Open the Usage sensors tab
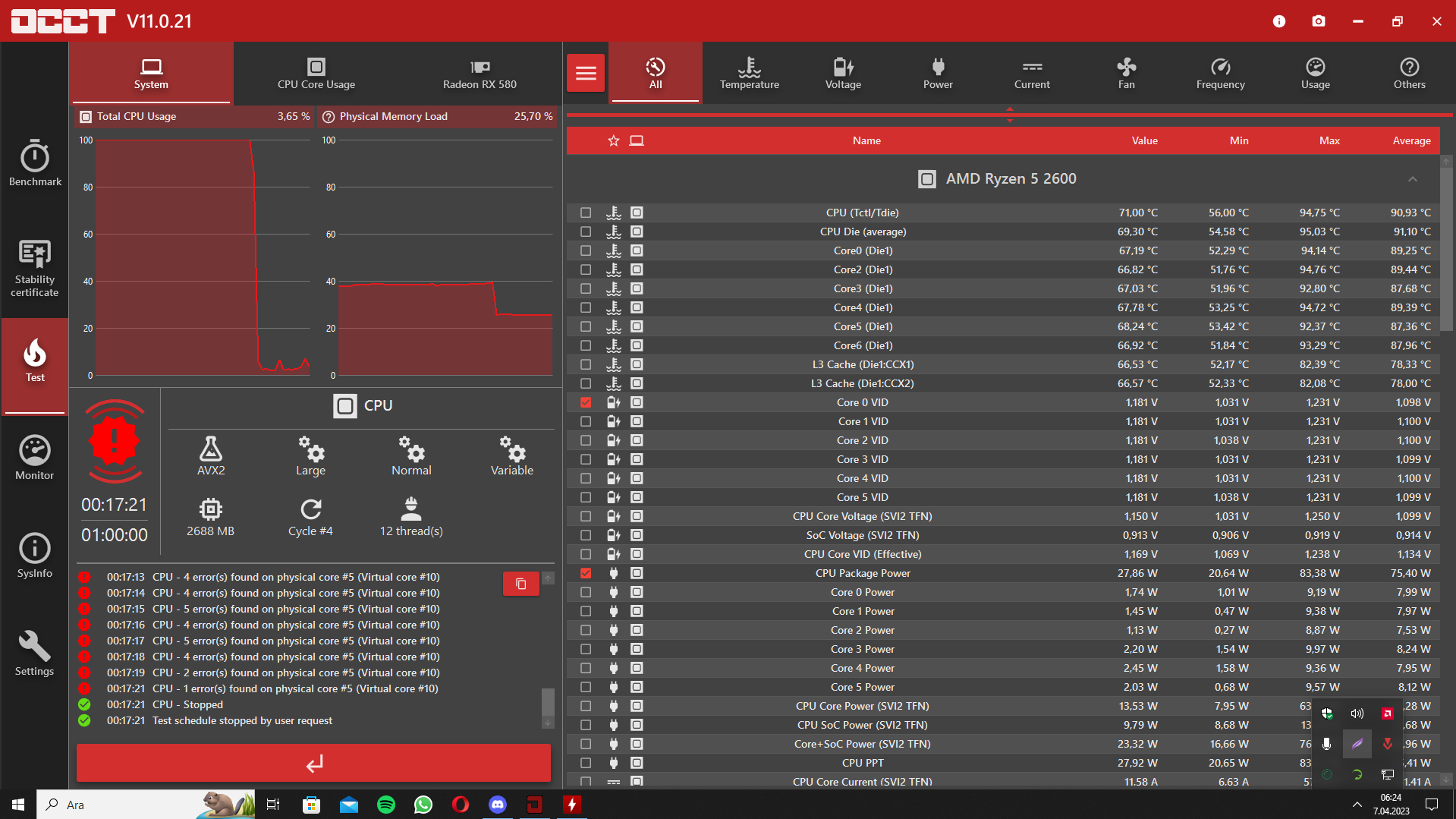1456x819 pixels. point(1316,73)
